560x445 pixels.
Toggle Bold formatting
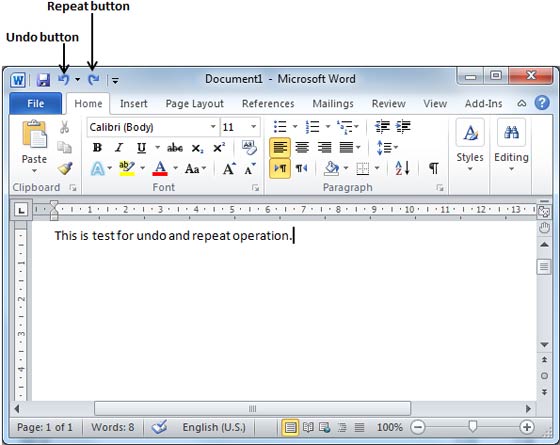[97, 148]
